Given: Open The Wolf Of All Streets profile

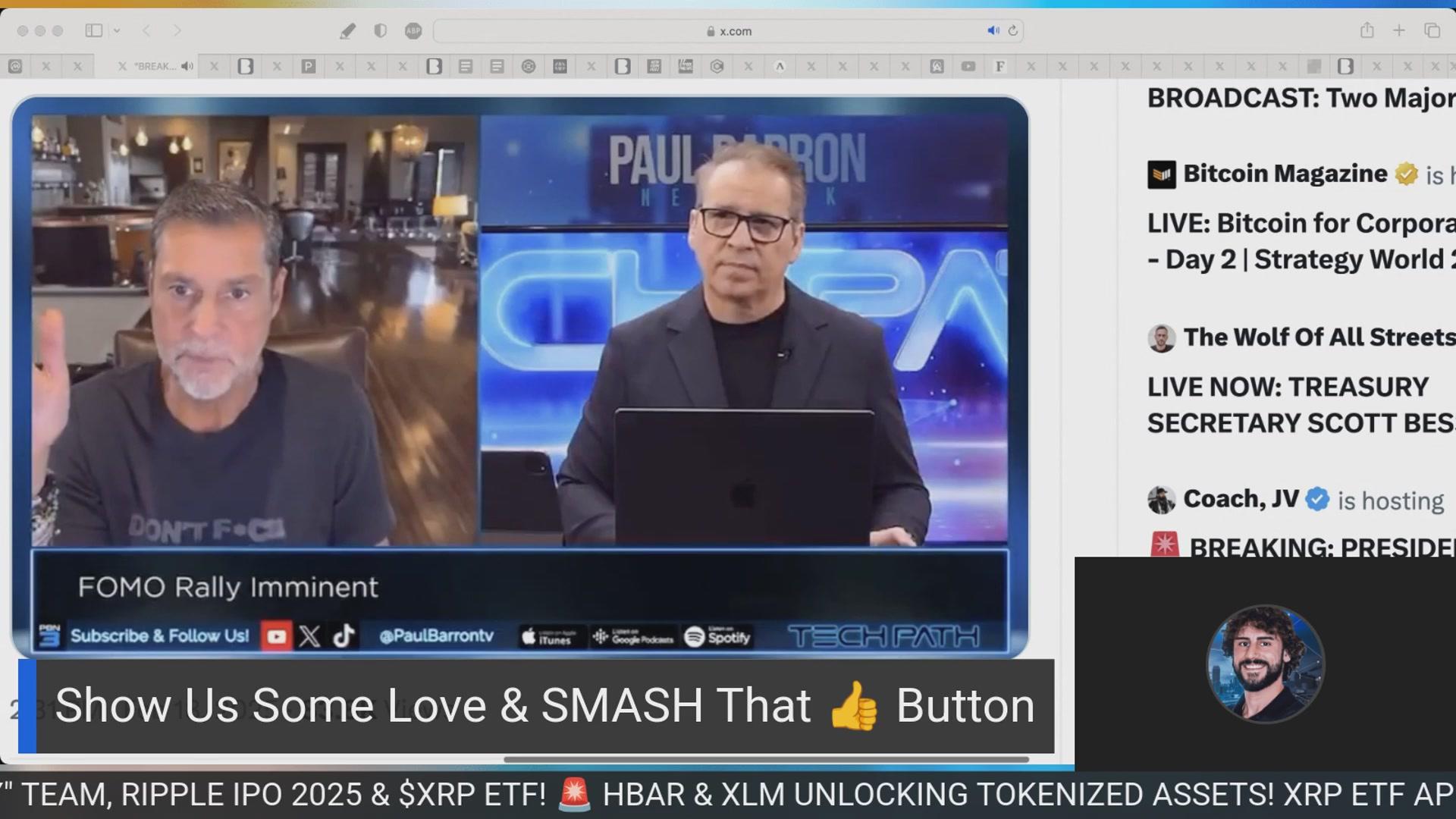Looking at the screenshot, I should pos(1319,337).
